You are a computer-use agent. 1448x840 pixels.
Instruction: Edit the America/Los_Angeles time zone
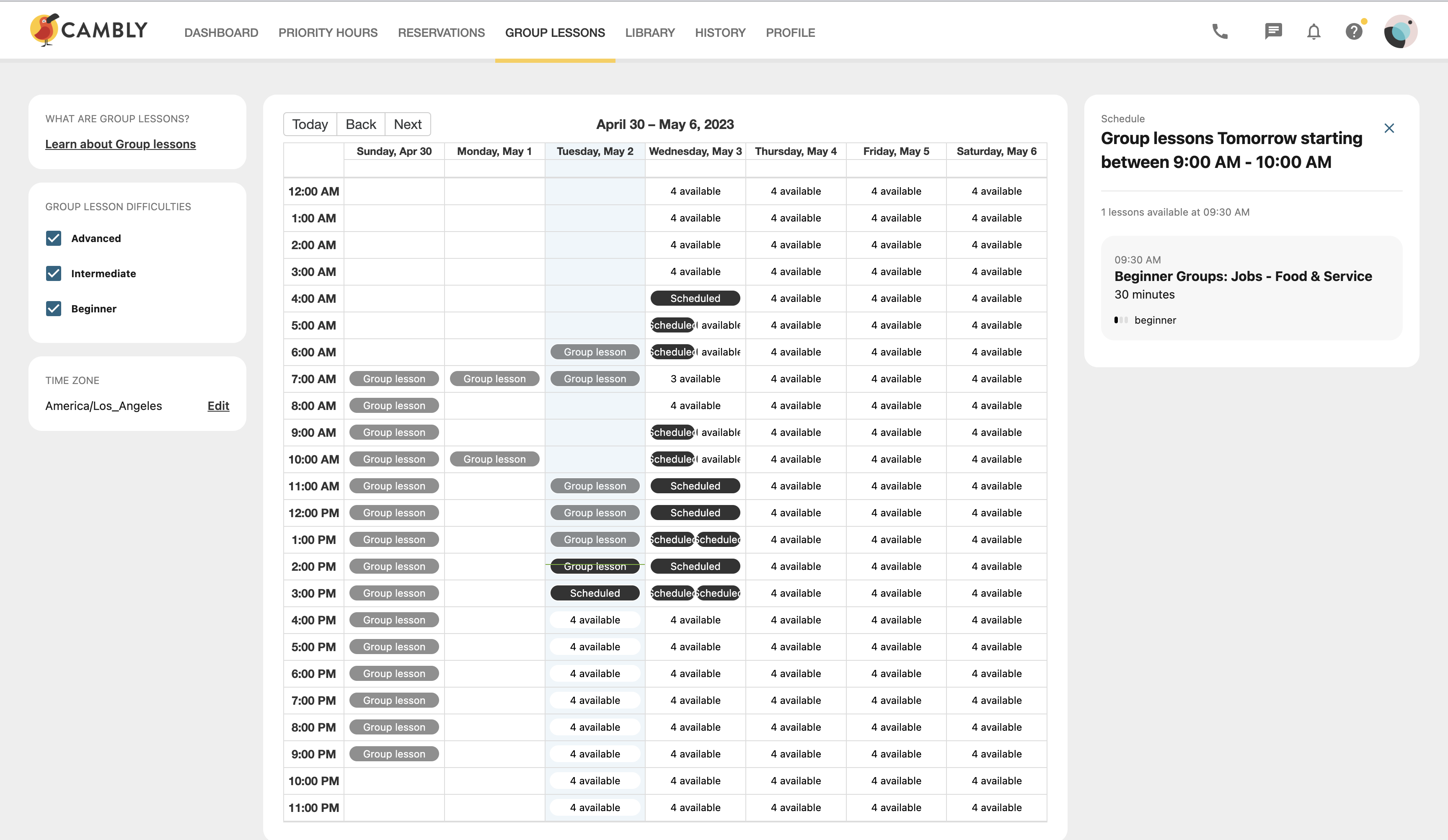tap(218, 405)
